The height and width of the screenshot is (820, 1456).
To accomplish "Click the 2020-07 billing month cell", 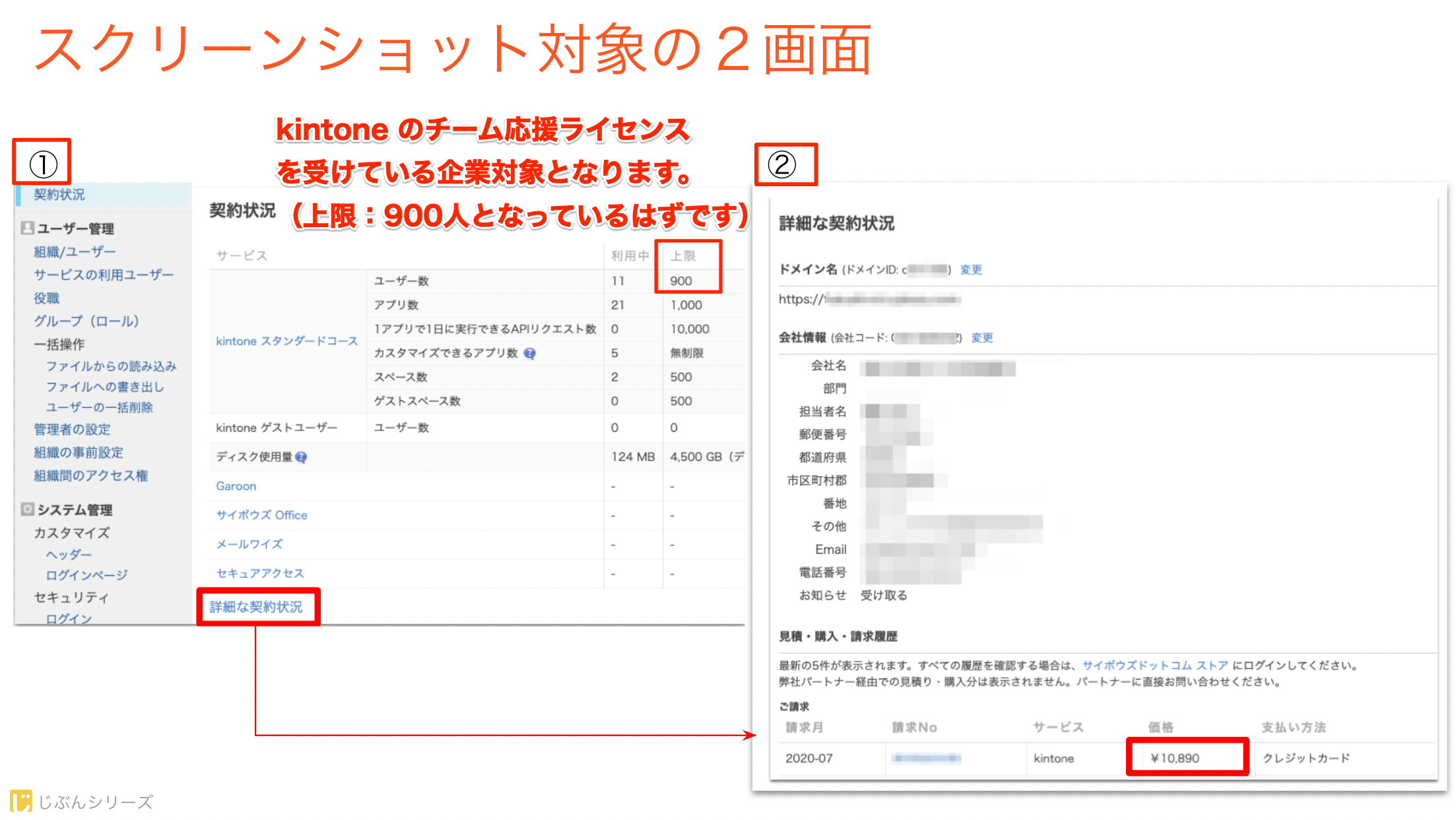I will point(809,758).
